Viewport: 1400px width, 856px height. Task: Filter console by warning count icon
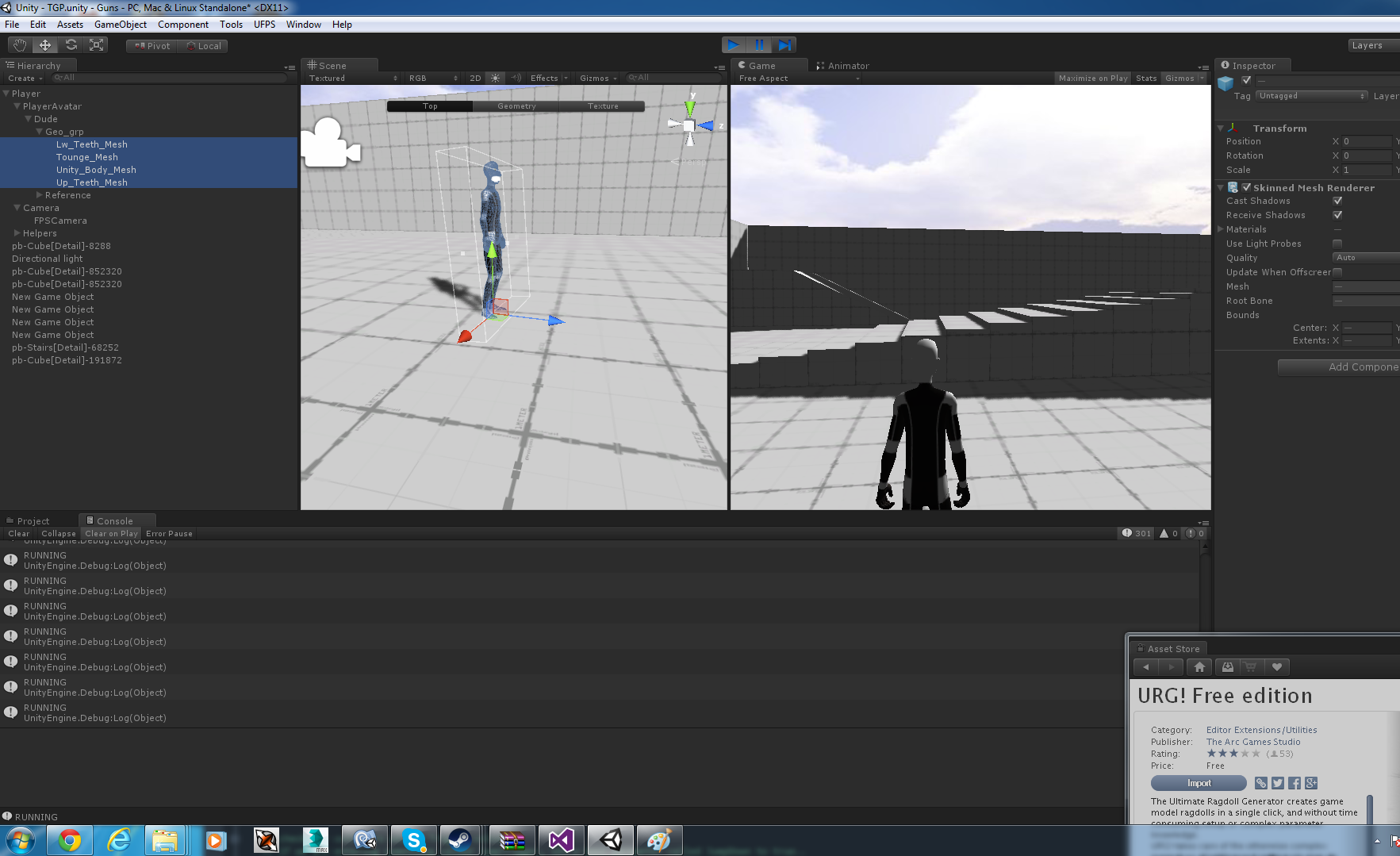pos(1168,534)
